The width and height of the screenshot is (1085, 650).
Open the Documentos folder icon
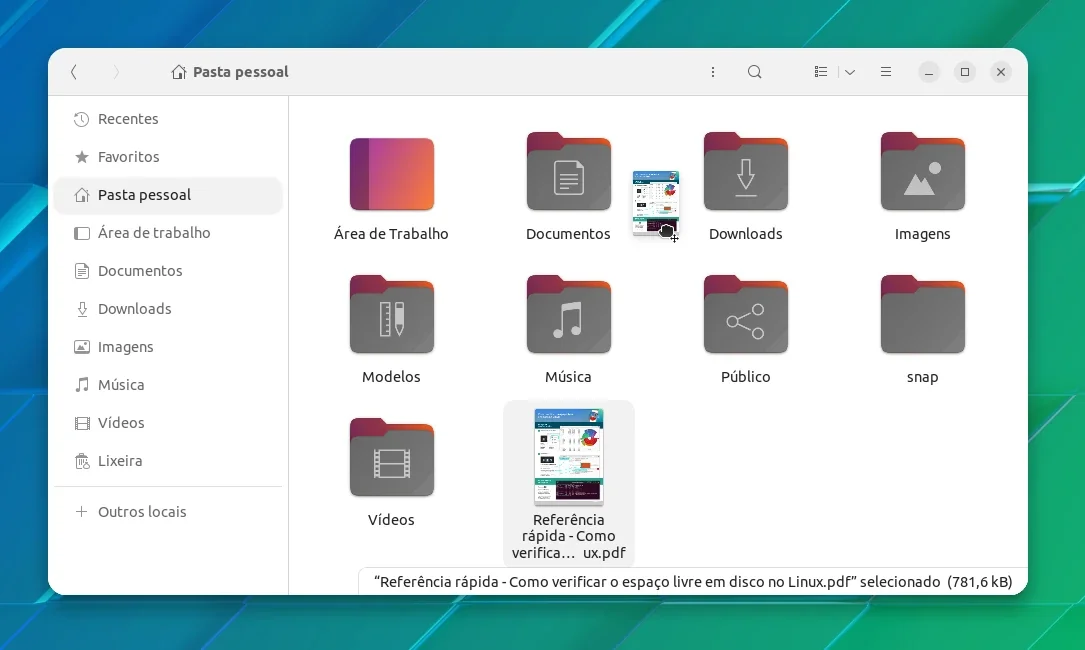coord(568,172)
